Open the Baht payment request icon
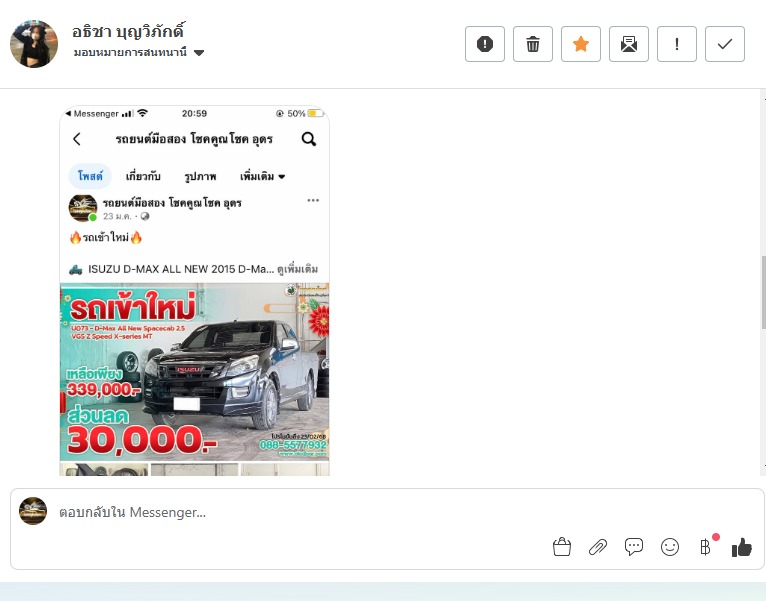The height and width of the screenshot is (601, 766). click(705, 547)
